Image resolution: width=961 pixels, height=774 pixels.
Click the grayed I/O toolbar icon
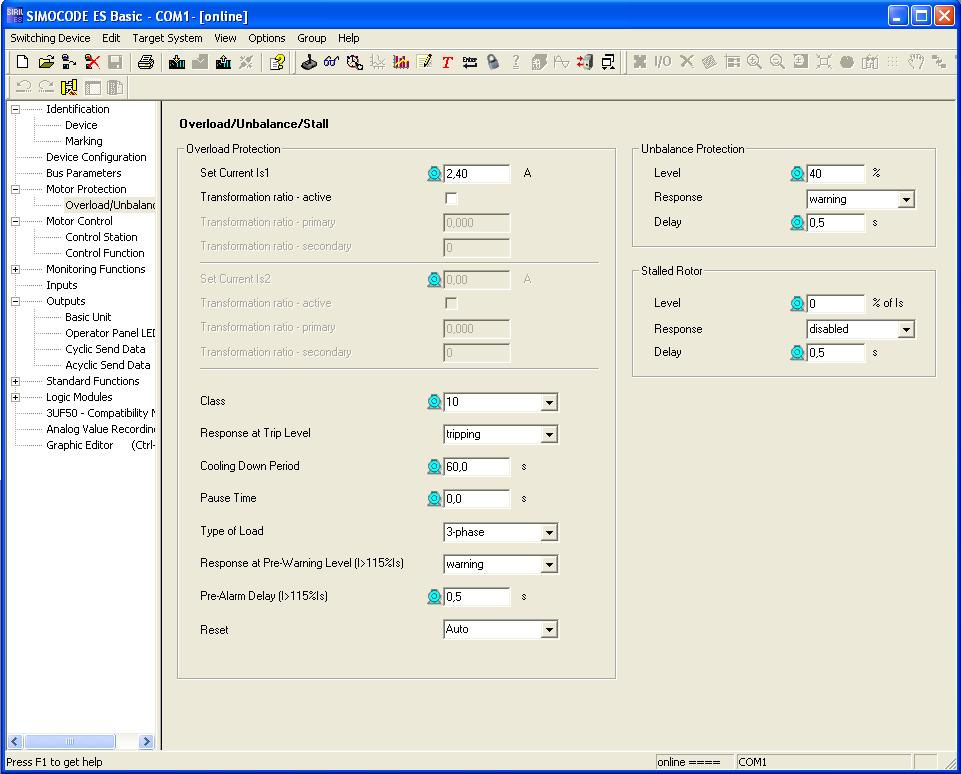tap(663, 62)
